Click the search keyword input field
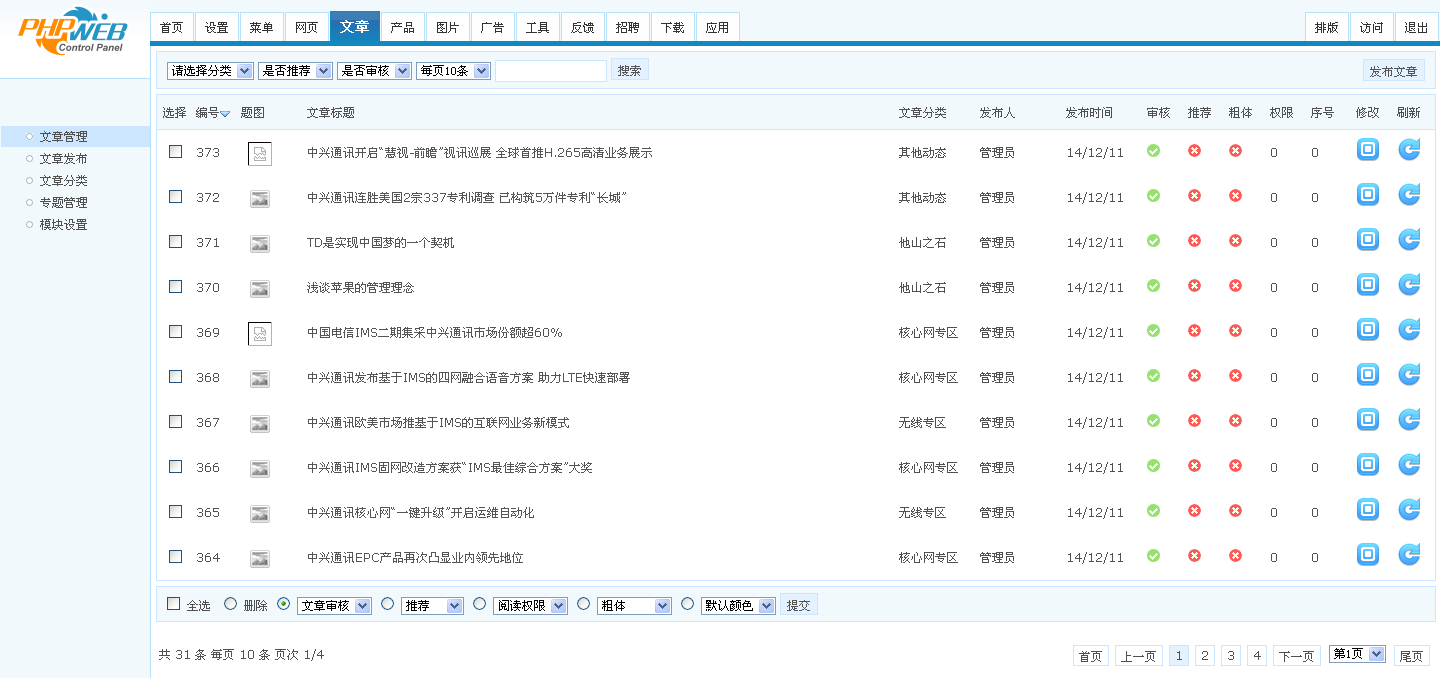This screenshot has height=678, width=1440. pos(551,71)
